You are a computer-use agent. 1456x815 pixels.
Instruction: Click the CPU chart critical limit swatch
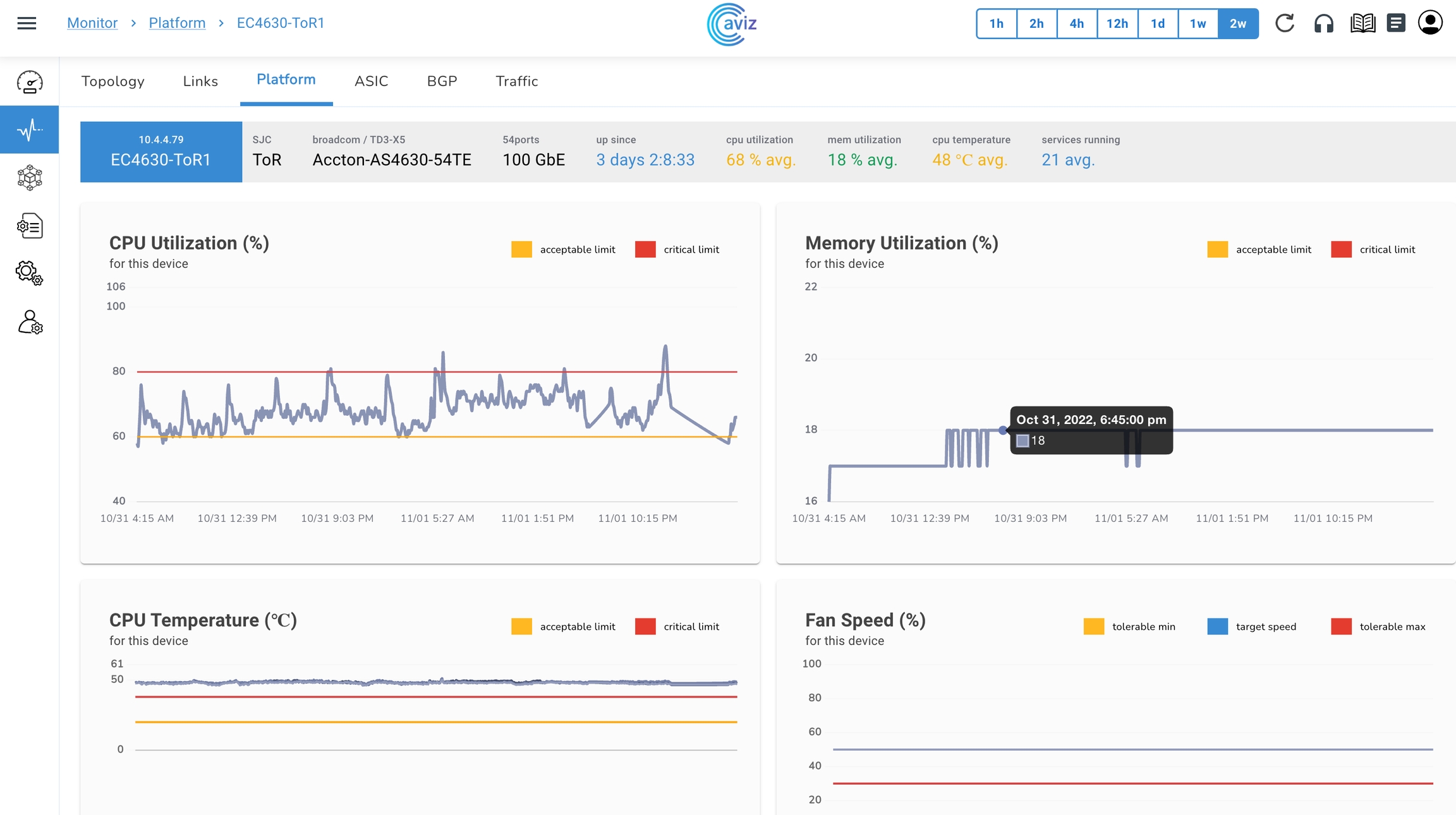click(645, 250)
